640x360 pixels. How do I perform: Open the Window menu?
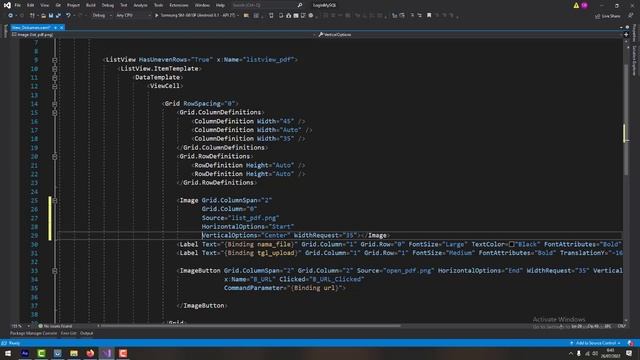(202, 5)
